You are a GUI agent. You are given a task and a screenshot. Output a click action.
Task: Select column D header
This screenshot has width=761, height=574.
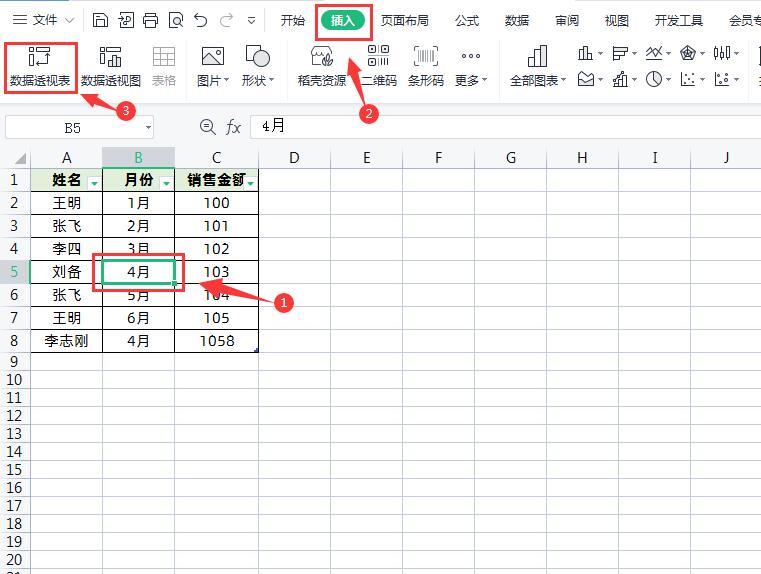[294, 158]
